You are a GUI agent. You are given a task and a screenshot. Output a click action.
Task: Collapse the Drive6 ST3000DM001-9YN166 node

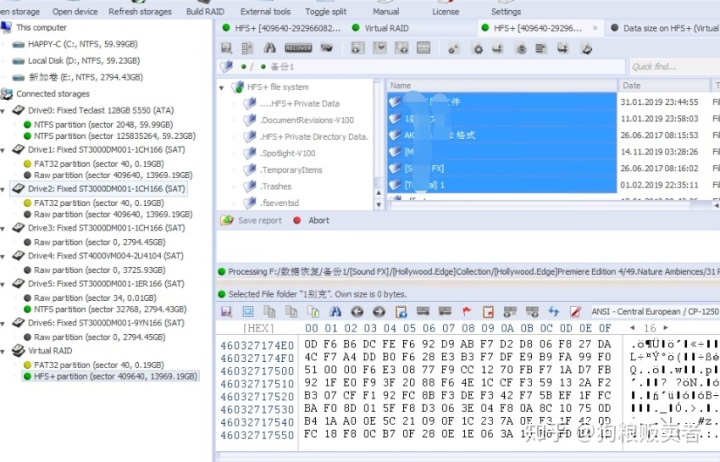tap(3, 323)
